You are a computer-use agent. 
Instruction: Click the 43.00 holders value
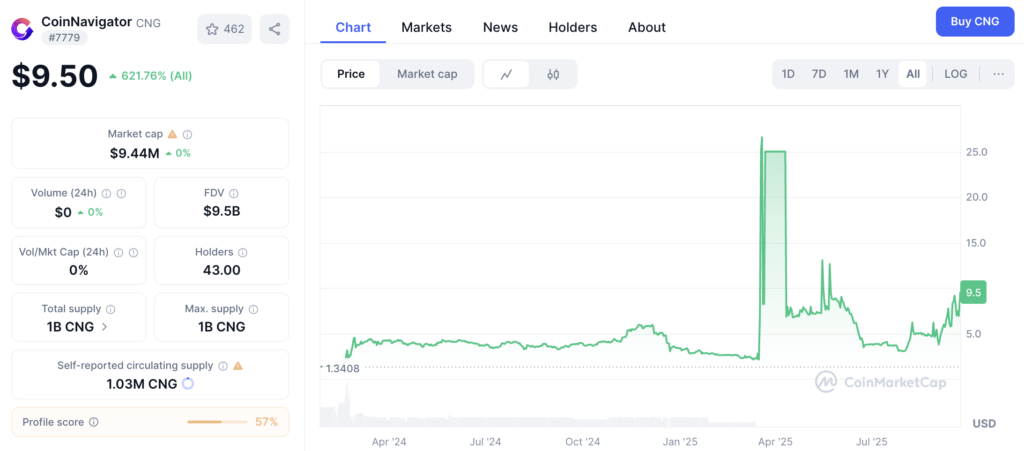(222, 270)
